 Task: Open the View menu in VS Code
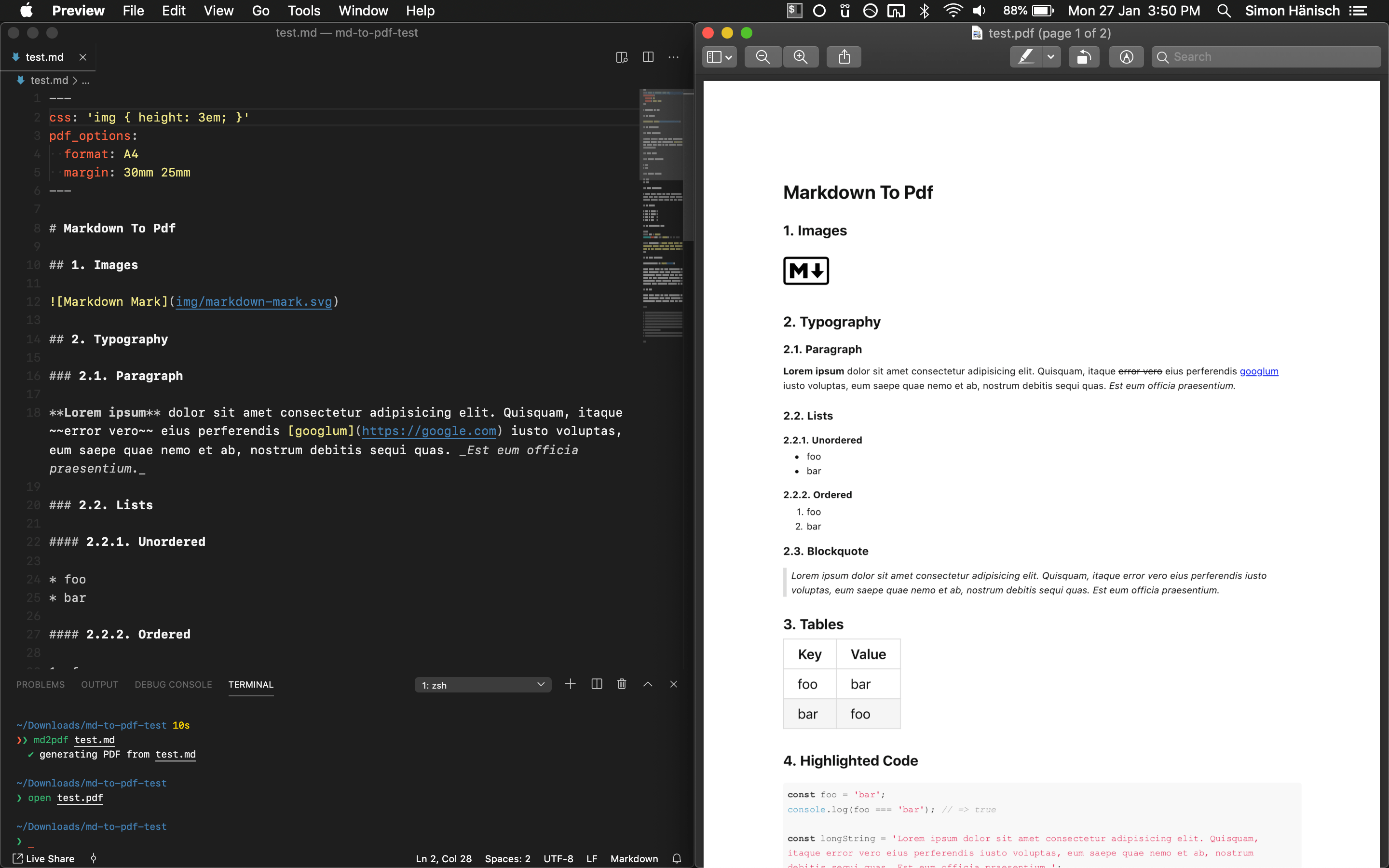point(217,11)
